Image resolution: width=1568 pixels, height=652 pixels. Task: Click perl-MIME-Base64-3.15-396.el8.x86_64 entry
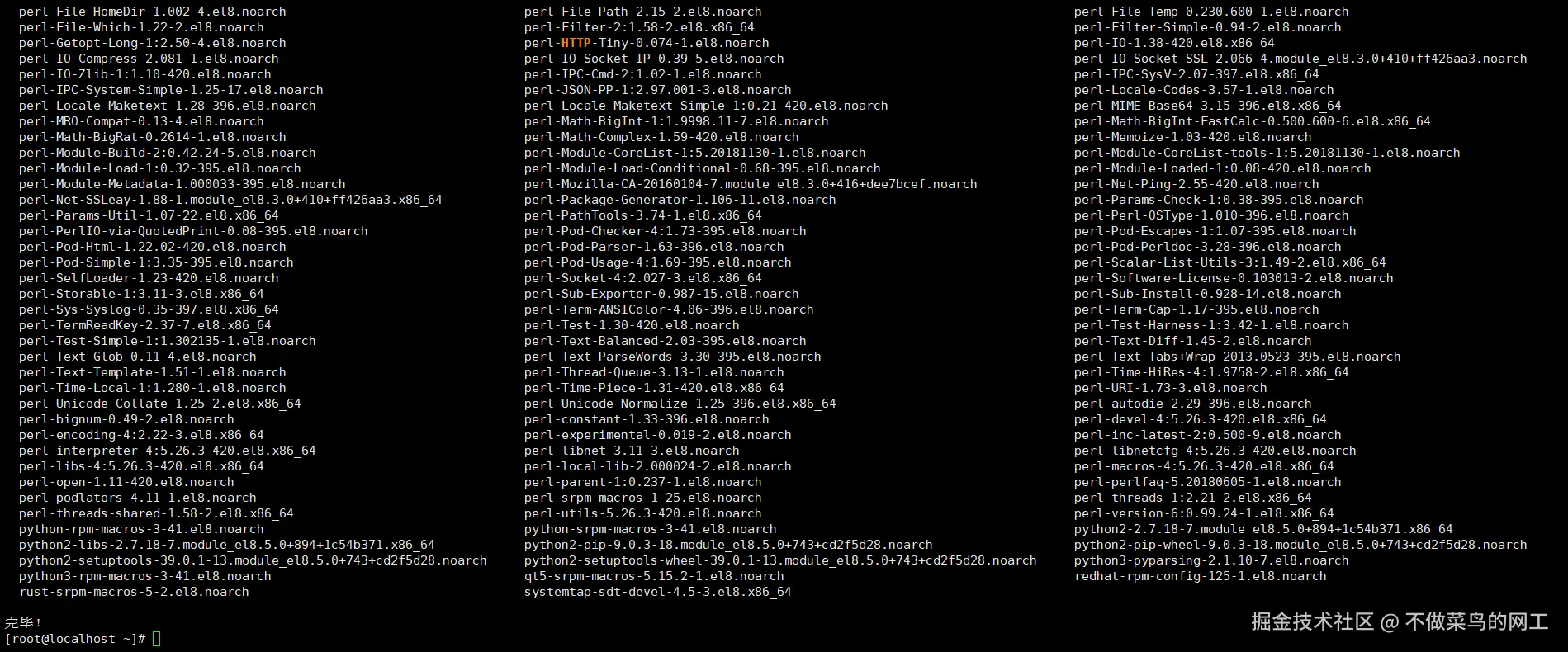1208,106
